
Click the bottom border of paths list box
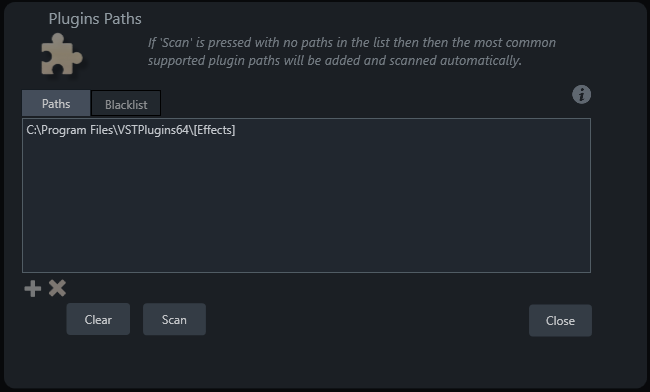point(306,272)
